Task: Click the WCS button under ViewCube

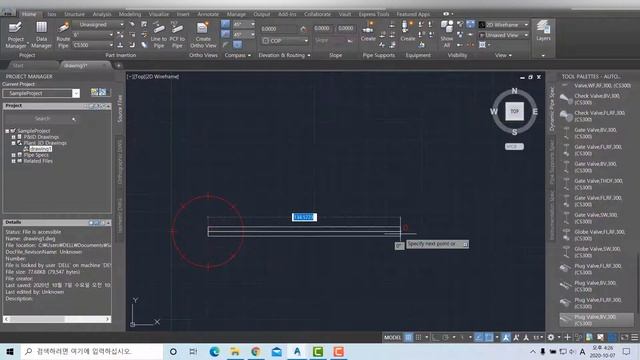Action: (514, 147)
